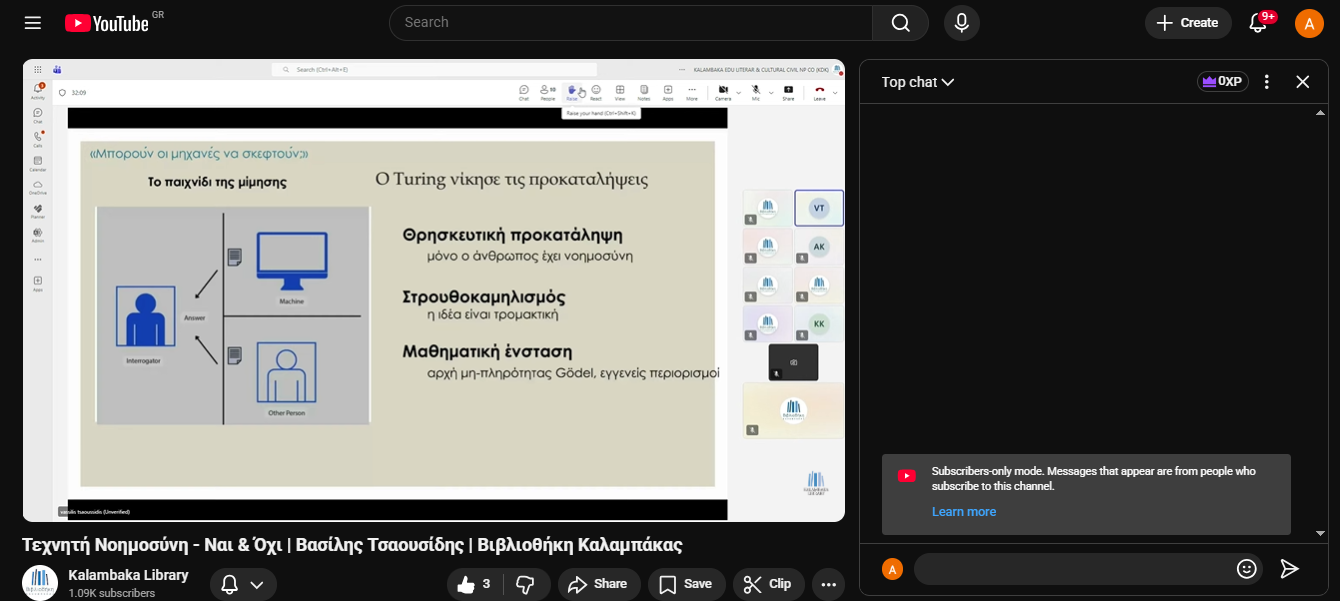Open the three-dot more actions menu below video
Viewport: 1340px width, 601px height.
point(828,584)
